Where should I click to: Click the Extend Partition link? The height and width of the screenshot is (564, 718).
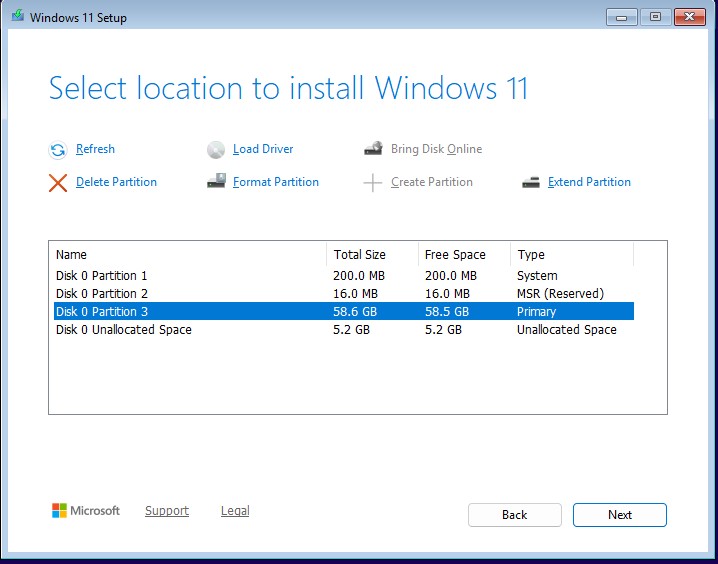coord(589,182)
